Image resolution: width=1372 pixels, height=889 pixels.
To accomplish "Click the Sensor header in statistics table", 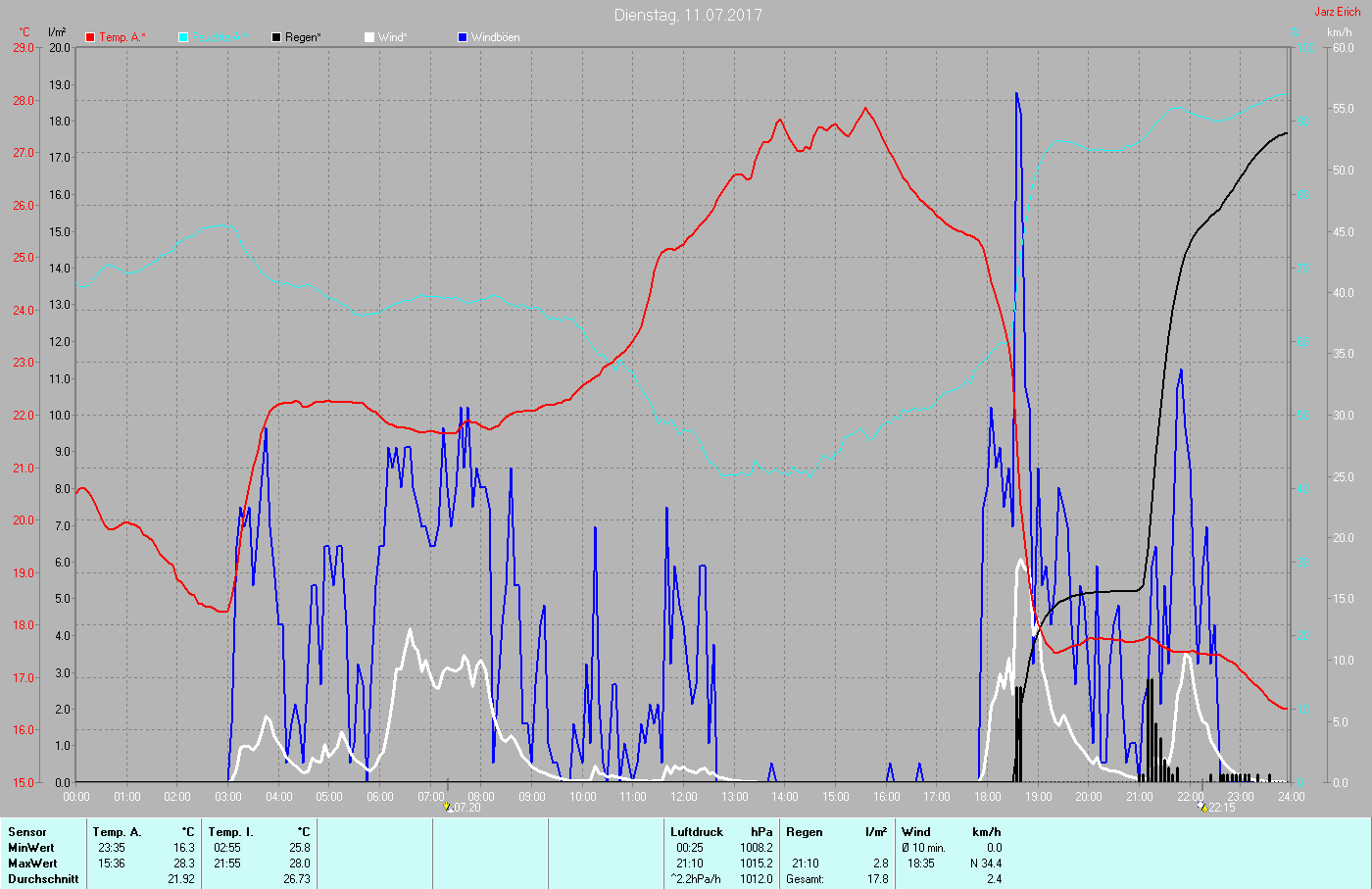I will [27, 832].
